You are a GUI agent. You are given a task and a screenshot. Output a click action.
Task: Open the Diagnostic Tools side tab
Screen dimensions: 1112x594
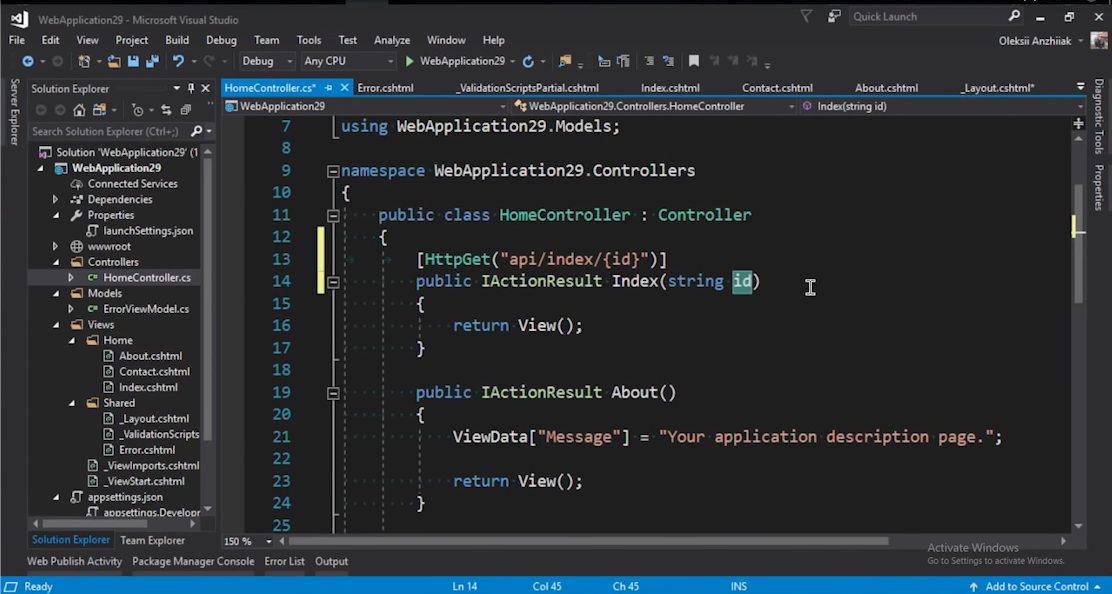[x=1099, y=117]
